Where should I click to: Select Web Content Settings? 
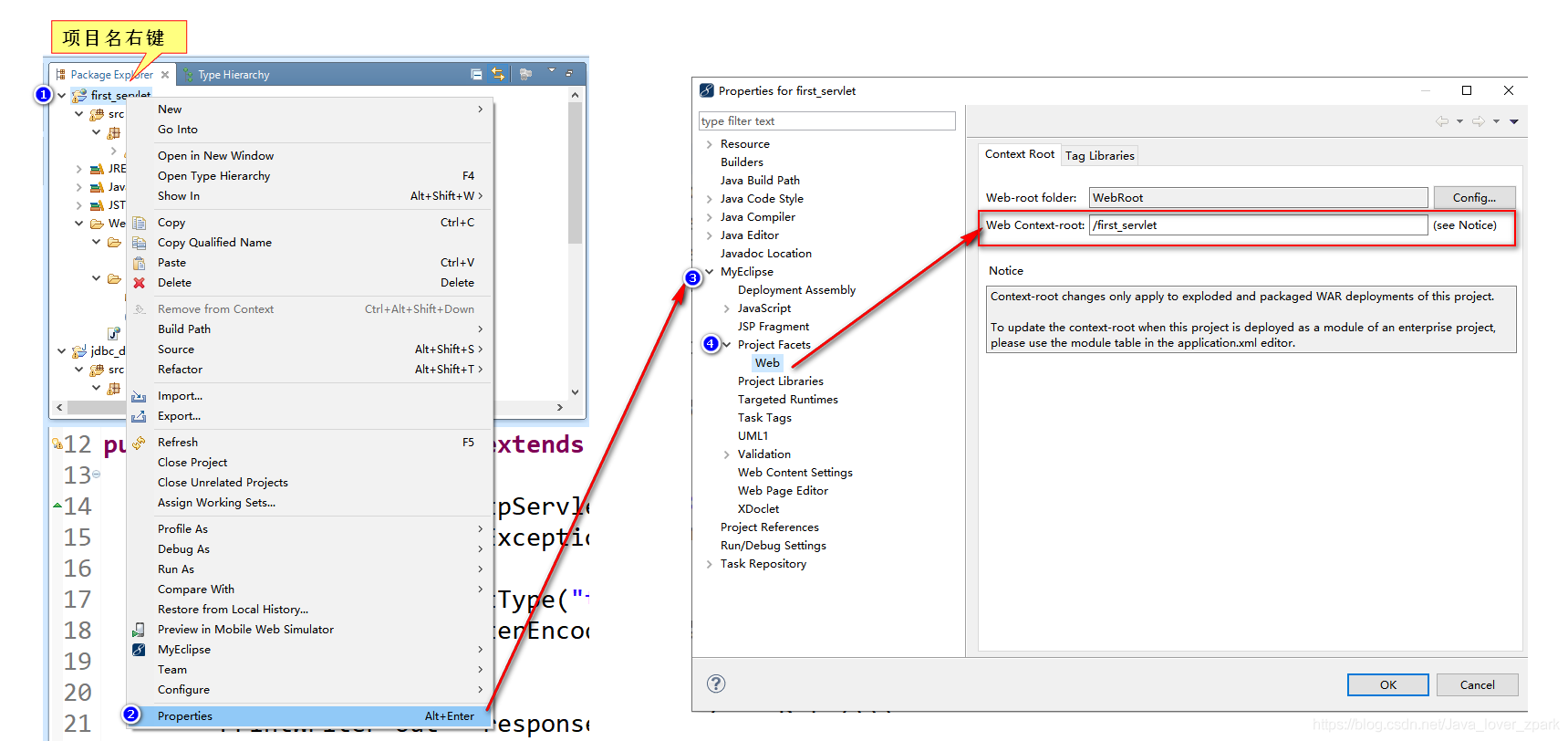tap(795, 473)
